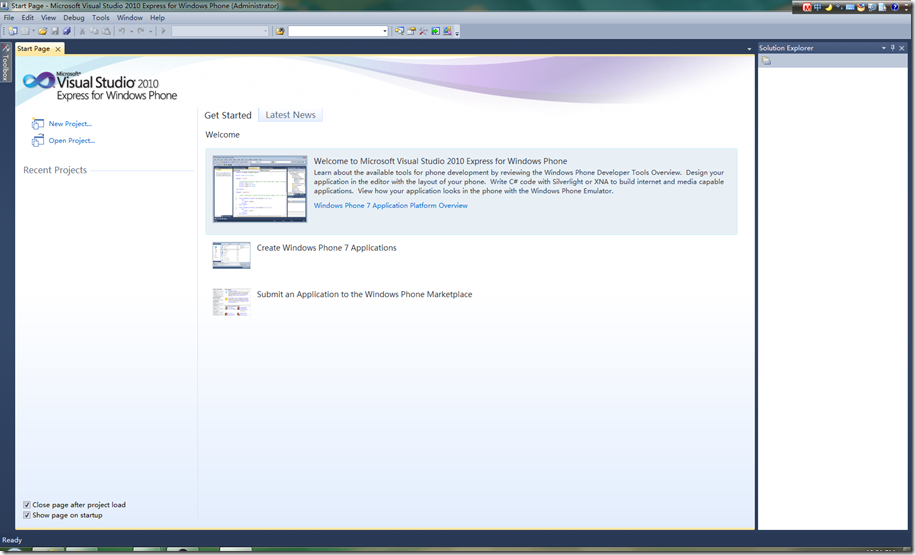Image resolution: width=915 pixels, height=555 pixels.
Task: Click the Welcome heading text
Action: pyautogui.click(x=222, y=135)
